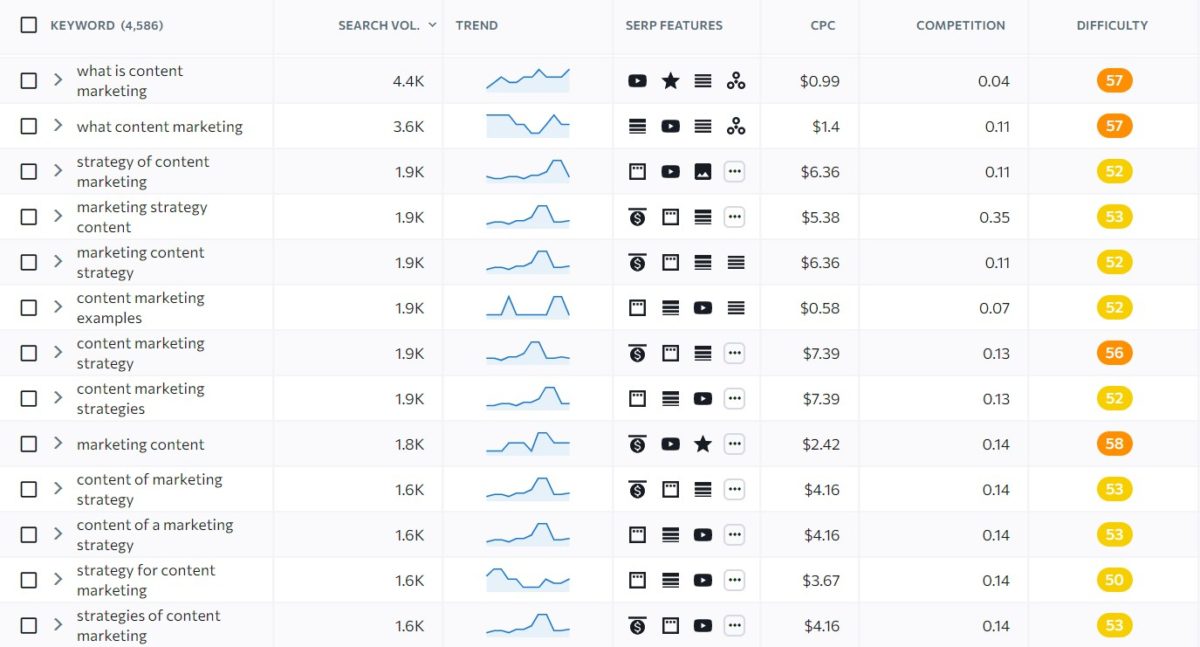Viewport: 1200px width, 647px height.
Task: Click the ads dollar icon for "marketing strategy content"
Action: [637, 216]
